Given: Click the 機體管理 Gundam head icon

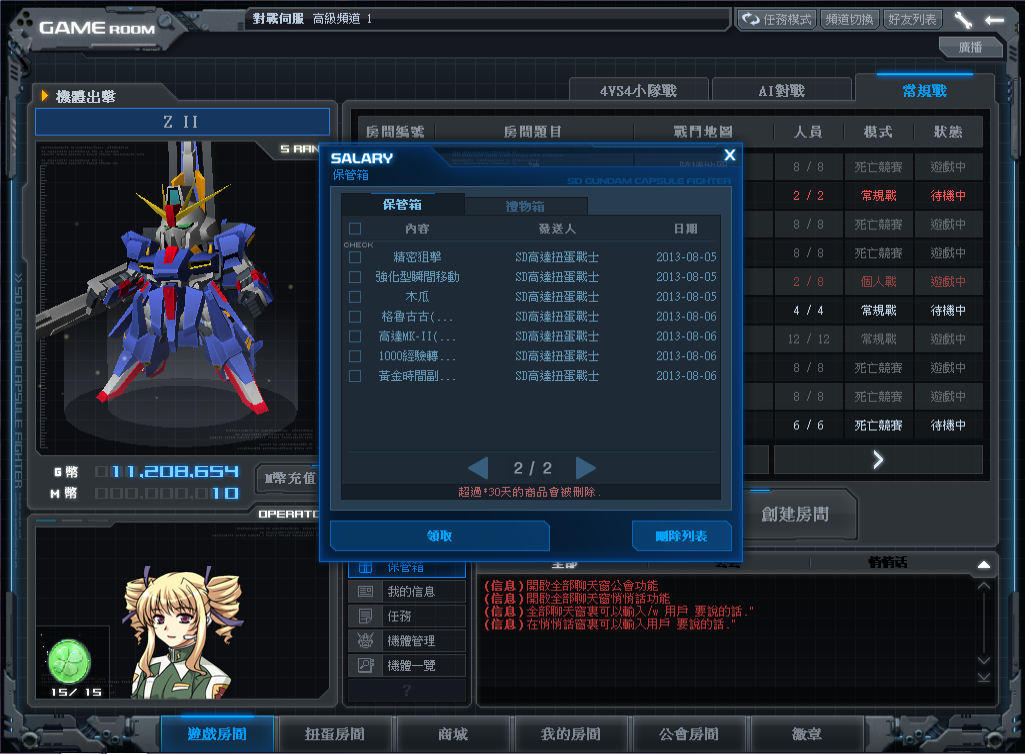Looking at the screenshot, I should click(x=365, y=641).
